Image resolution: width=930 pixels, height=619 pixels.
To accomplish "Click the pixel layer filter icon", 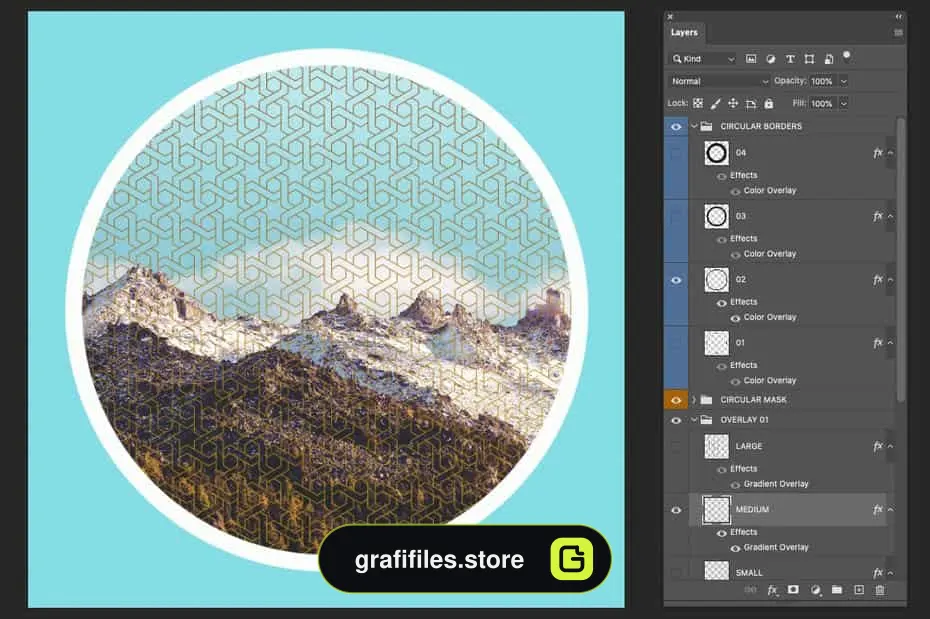I will (x=751, y=59).
